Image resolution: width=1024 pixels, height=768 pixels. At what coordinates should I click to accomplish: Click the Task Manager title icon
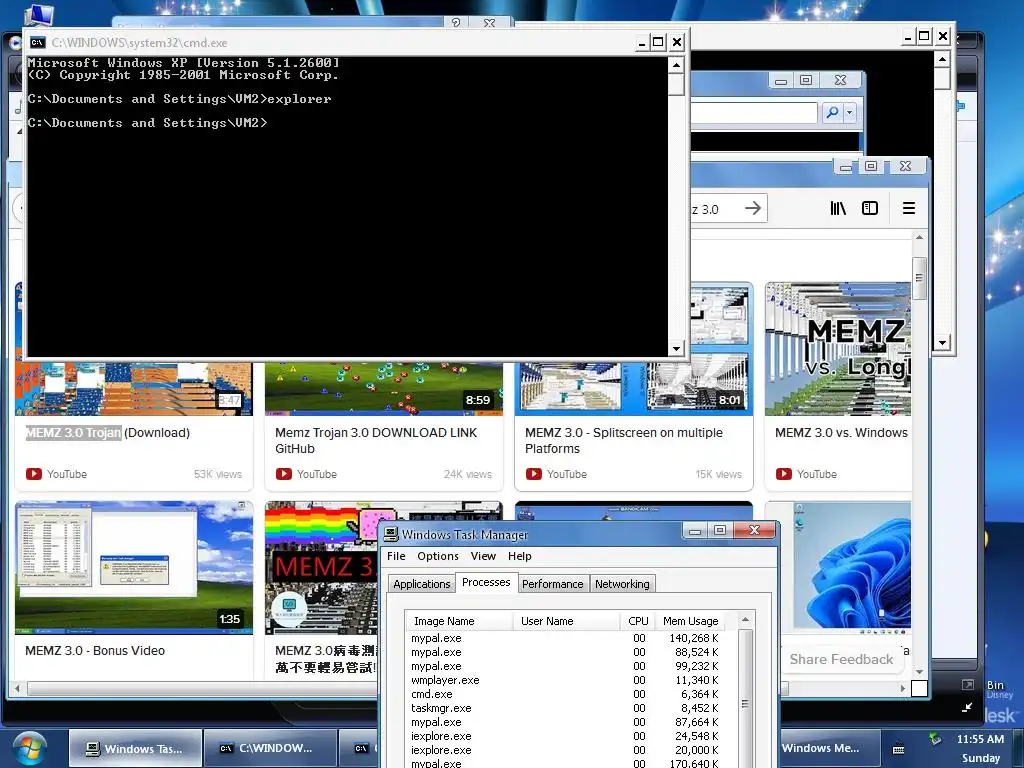pos(391,534)
